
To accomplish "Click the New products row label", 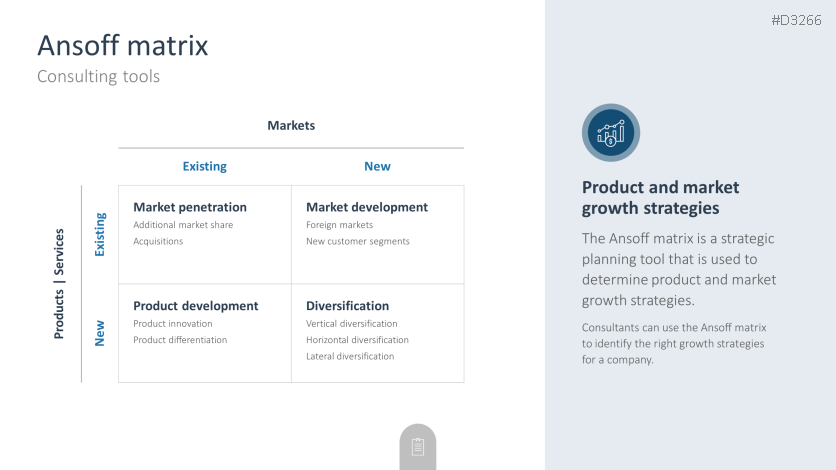I will click(99, 333).
